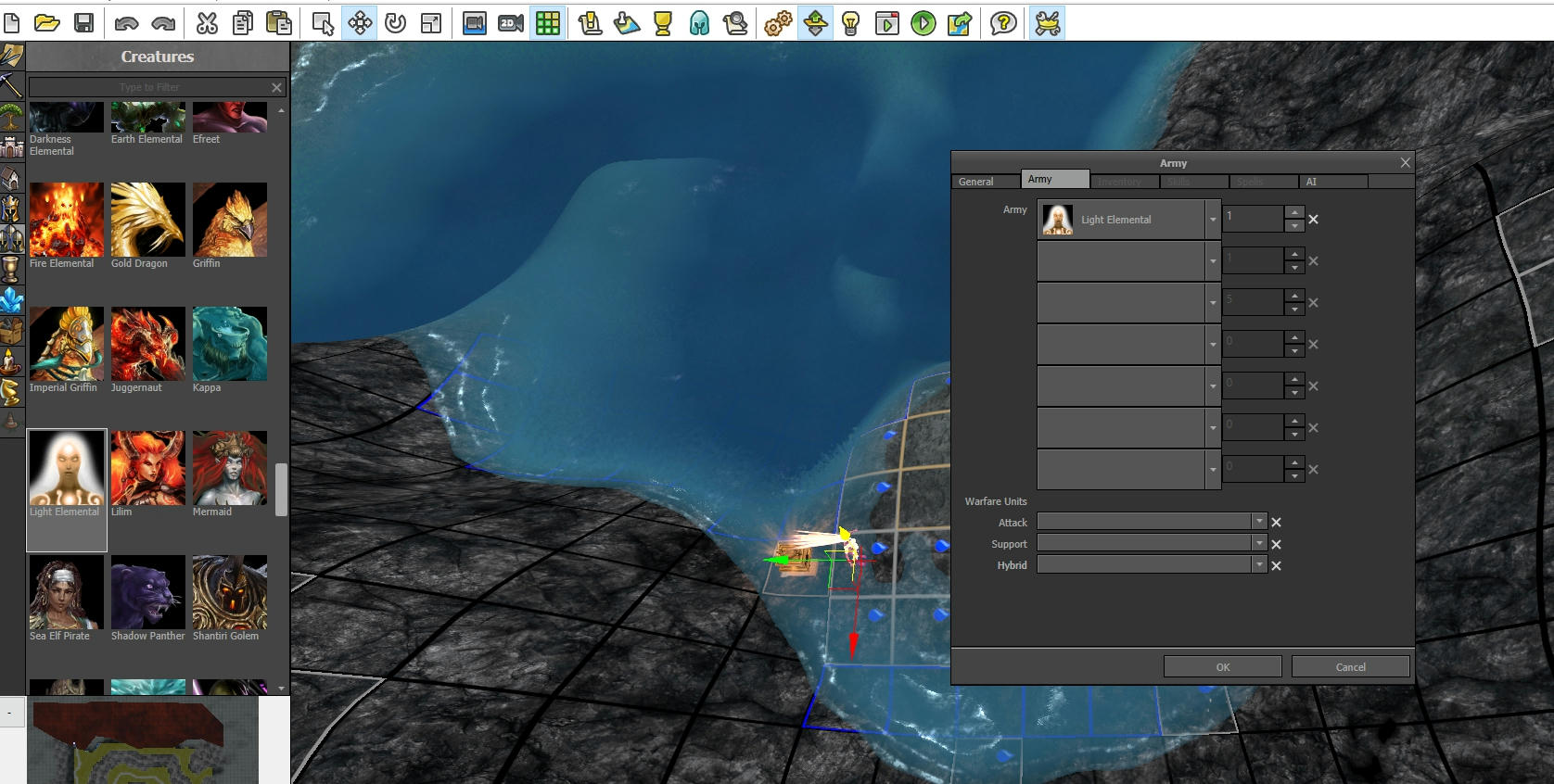
Task: Open the castle category in left sidebar
Action: [11, 146]
